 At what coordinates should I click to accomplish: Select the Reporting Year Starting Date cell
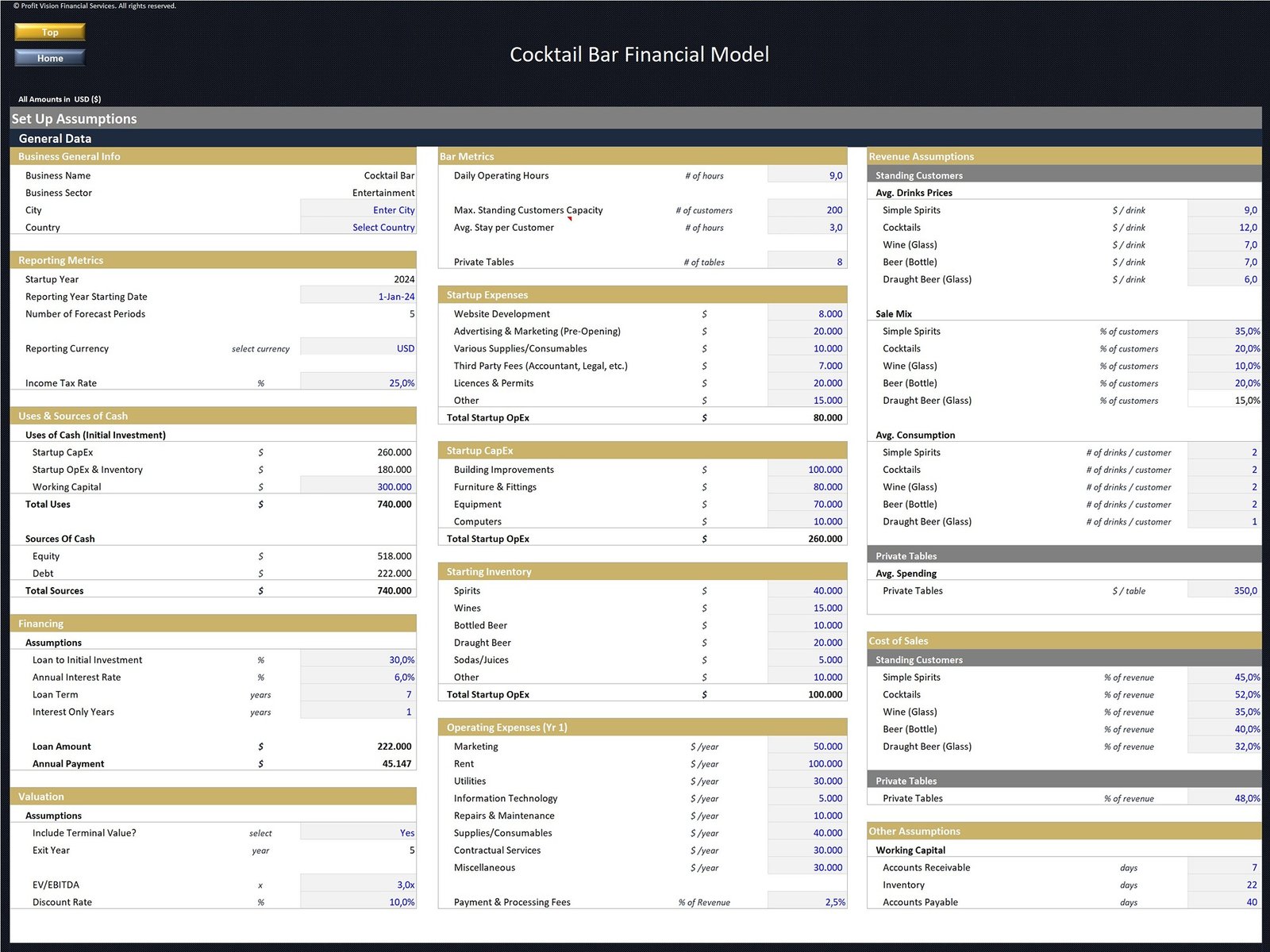click(x=358, y=297)
